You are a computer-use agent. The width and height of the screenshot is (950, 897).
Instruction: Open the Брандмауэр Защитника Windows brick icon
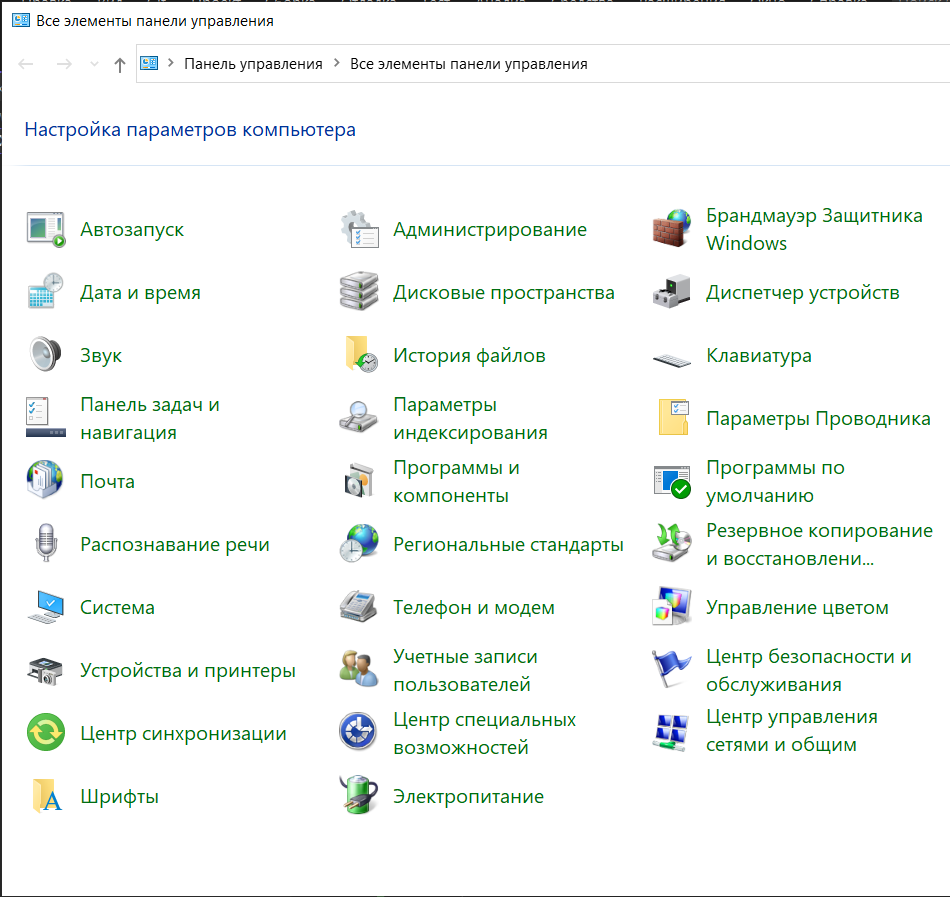[x=672, y=230]
